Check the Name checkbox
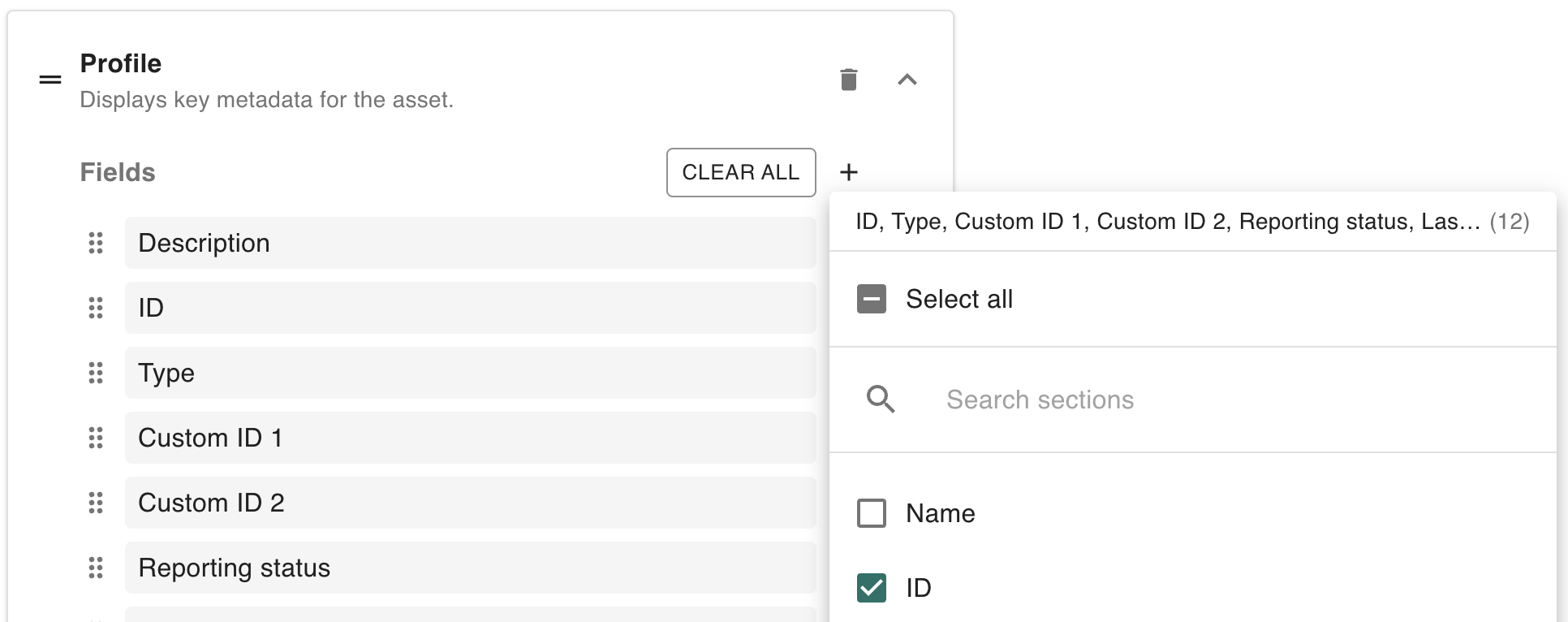Image resolution: width=1568 pixels, height=622 pixels. [872, 513]
